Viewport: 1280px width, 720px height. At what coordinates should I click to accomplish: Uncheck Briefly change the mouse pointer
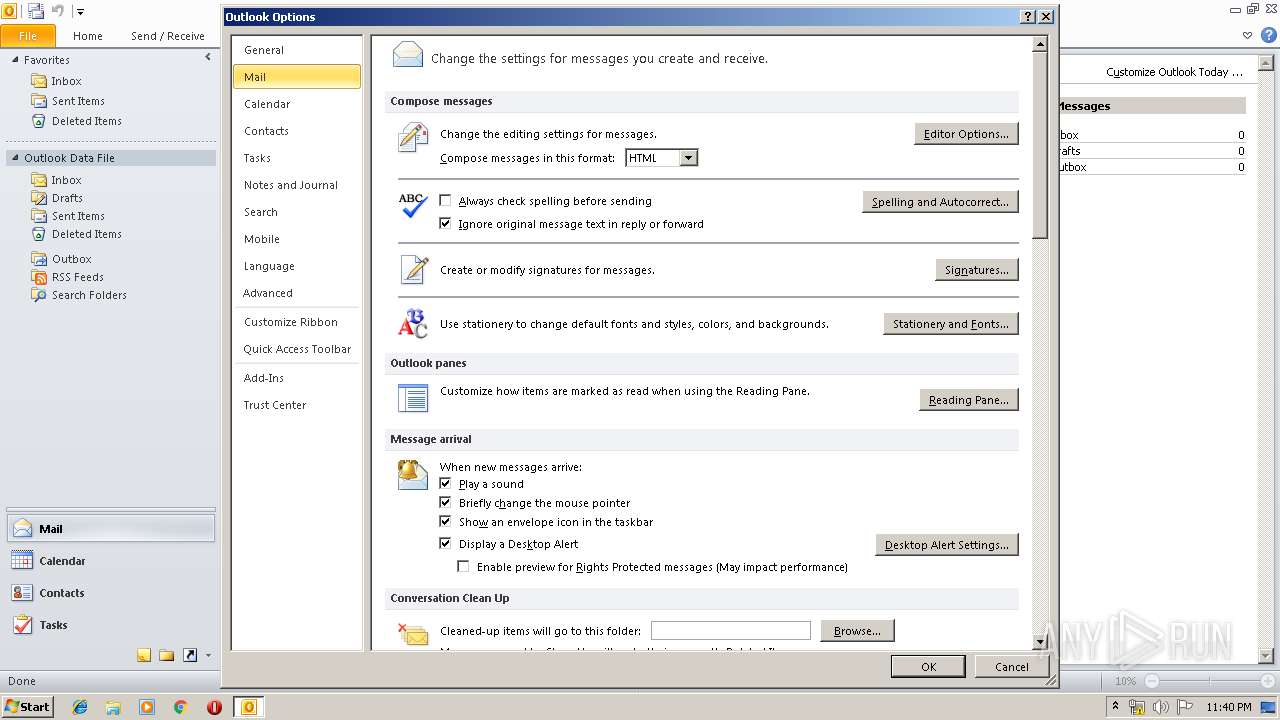click(446, 503)
